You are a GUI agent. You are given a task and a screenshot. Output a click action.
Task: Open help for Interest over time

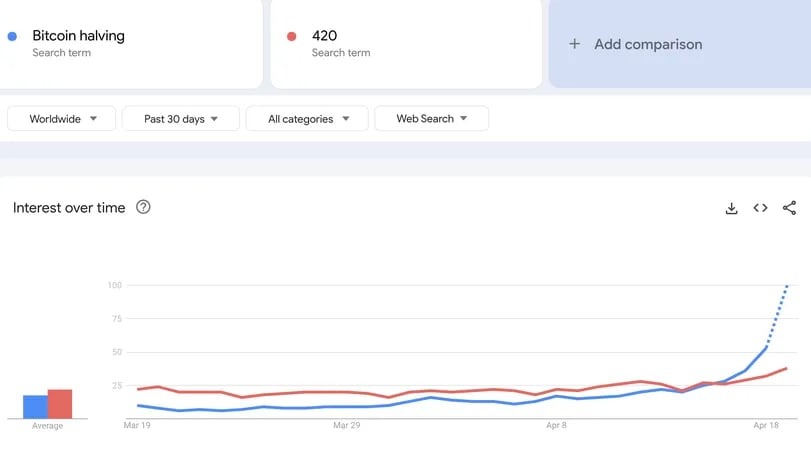pyautogui.click(x=143, y=207)
